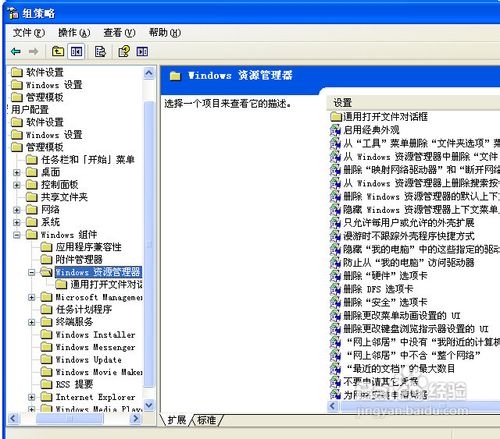
Task: Click policy icon for "最近的文档"的最大数目
Action: pos(335,369)
